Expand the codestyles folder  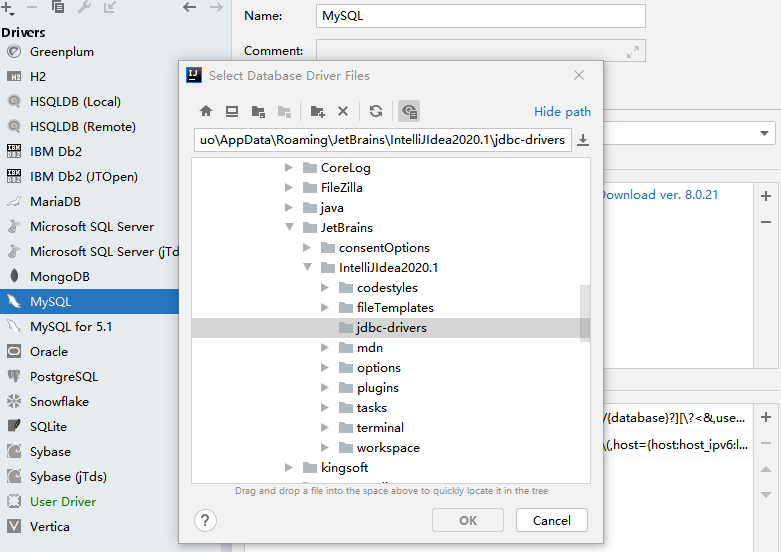pos(325,287)
